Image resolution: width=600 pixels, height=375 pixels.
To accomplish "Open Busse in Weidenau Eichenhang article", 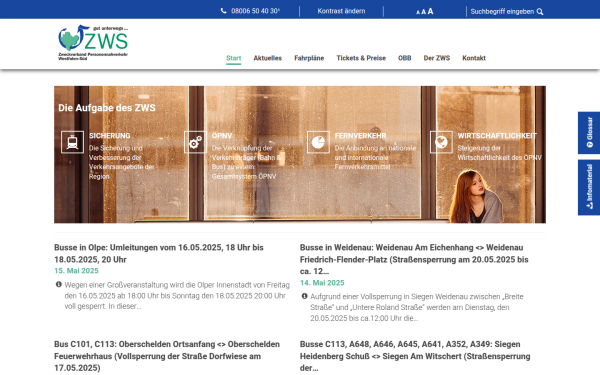I will pyautogui.click(x=414, y=259).
